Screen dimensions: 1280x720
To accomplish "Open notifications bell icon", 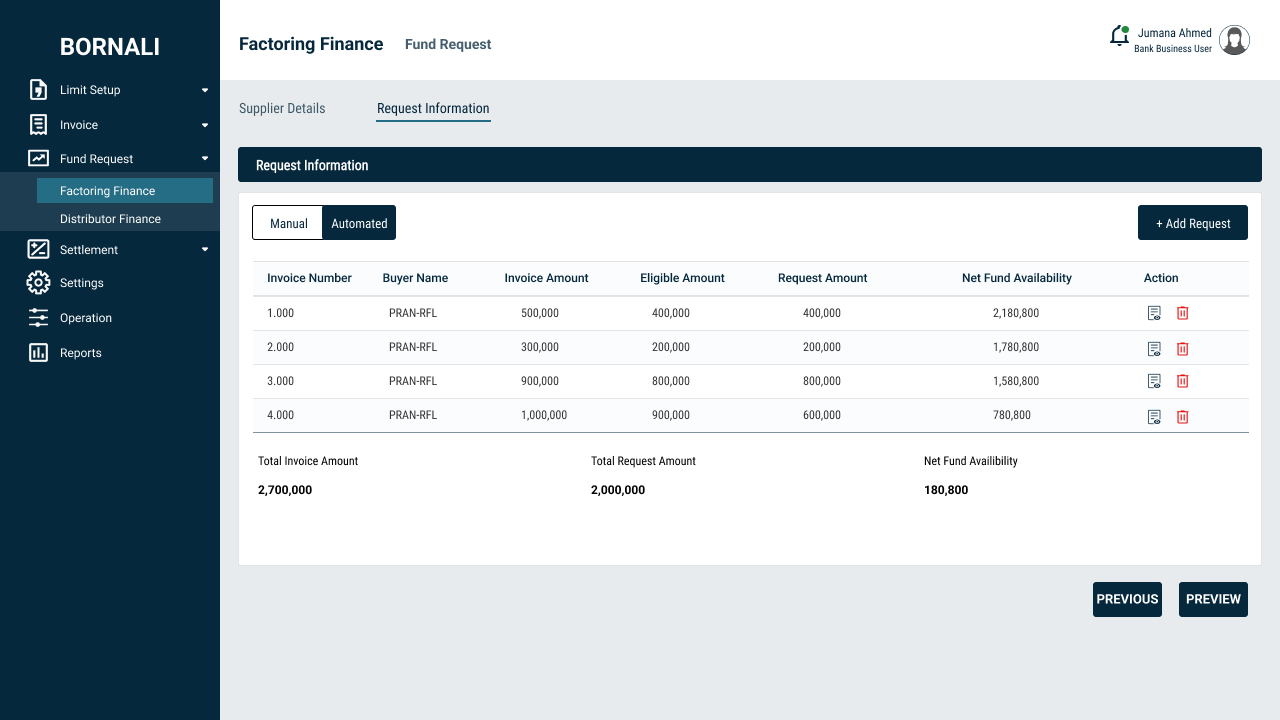I will (x=1119, y=36).
